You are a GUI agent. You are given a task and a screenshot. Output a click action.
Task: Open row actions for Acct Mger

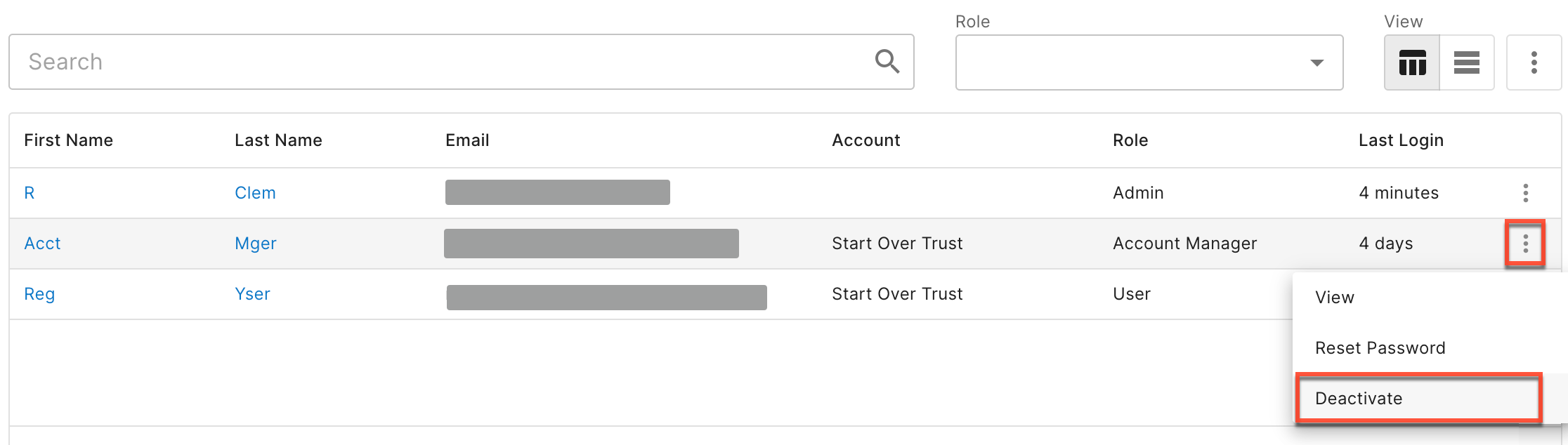[1525, 244]
